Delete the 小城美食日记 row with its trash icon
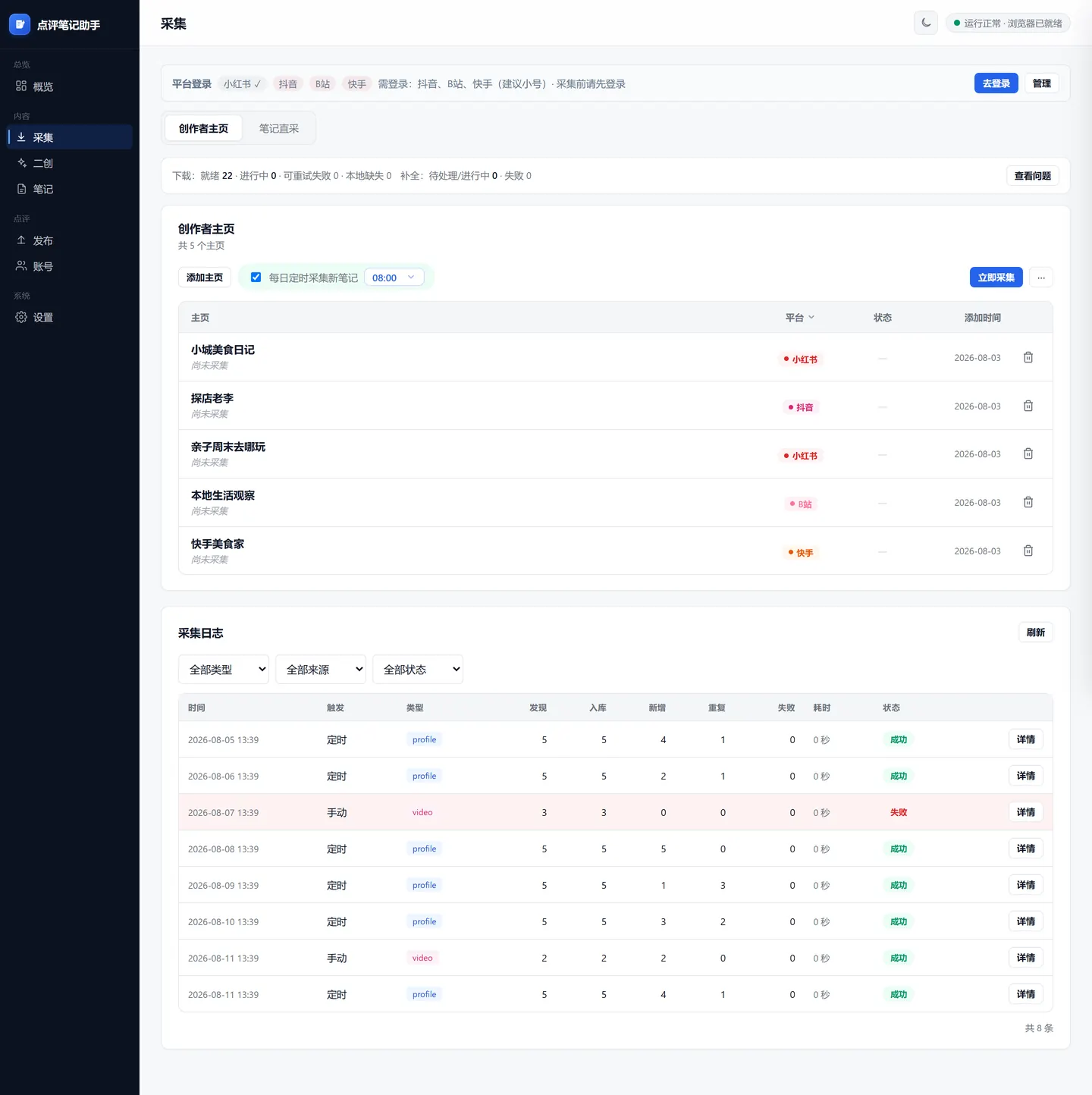Screen dimensions: 1092x1095 [x=1028, y=357]
